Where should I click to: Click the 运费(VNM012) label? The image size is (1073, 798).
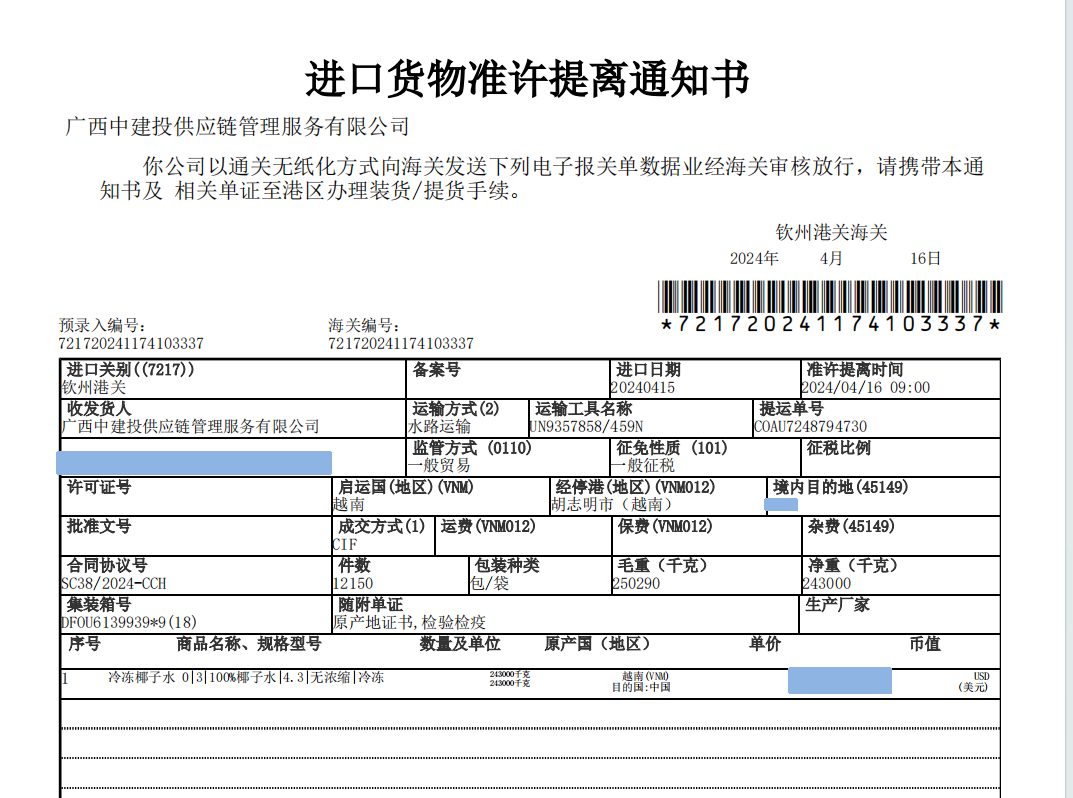coord(488,526)
